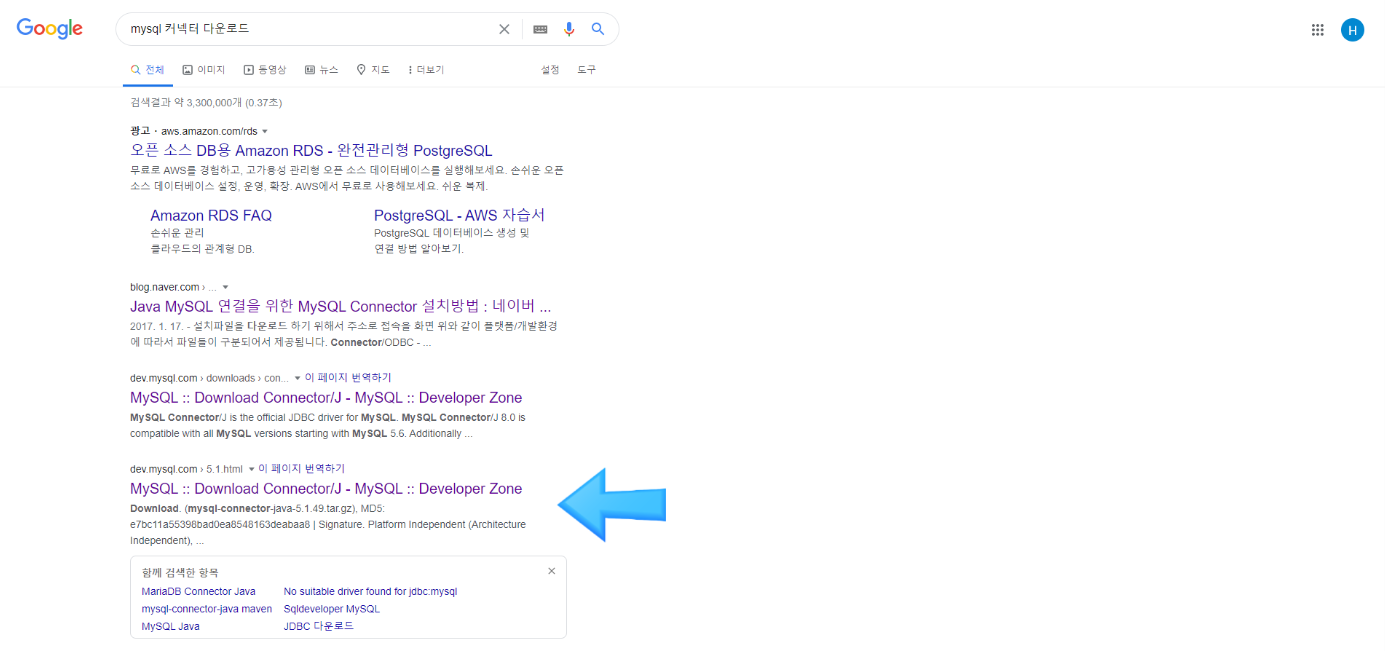Start voice search with microphone icon
Screen dimensions: 1385x651
tap(569, 29)
